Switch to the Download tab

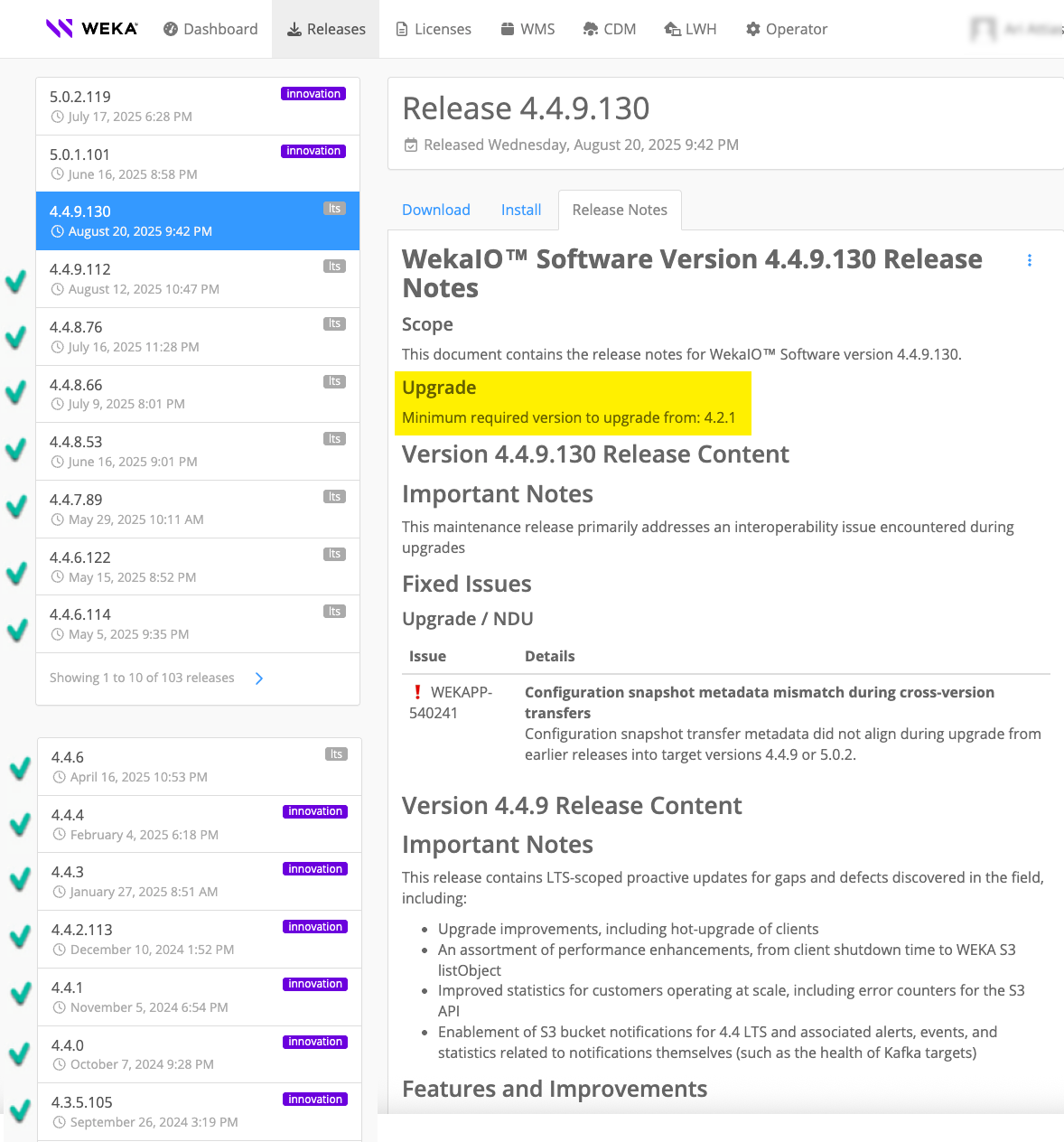click(436, 210)
